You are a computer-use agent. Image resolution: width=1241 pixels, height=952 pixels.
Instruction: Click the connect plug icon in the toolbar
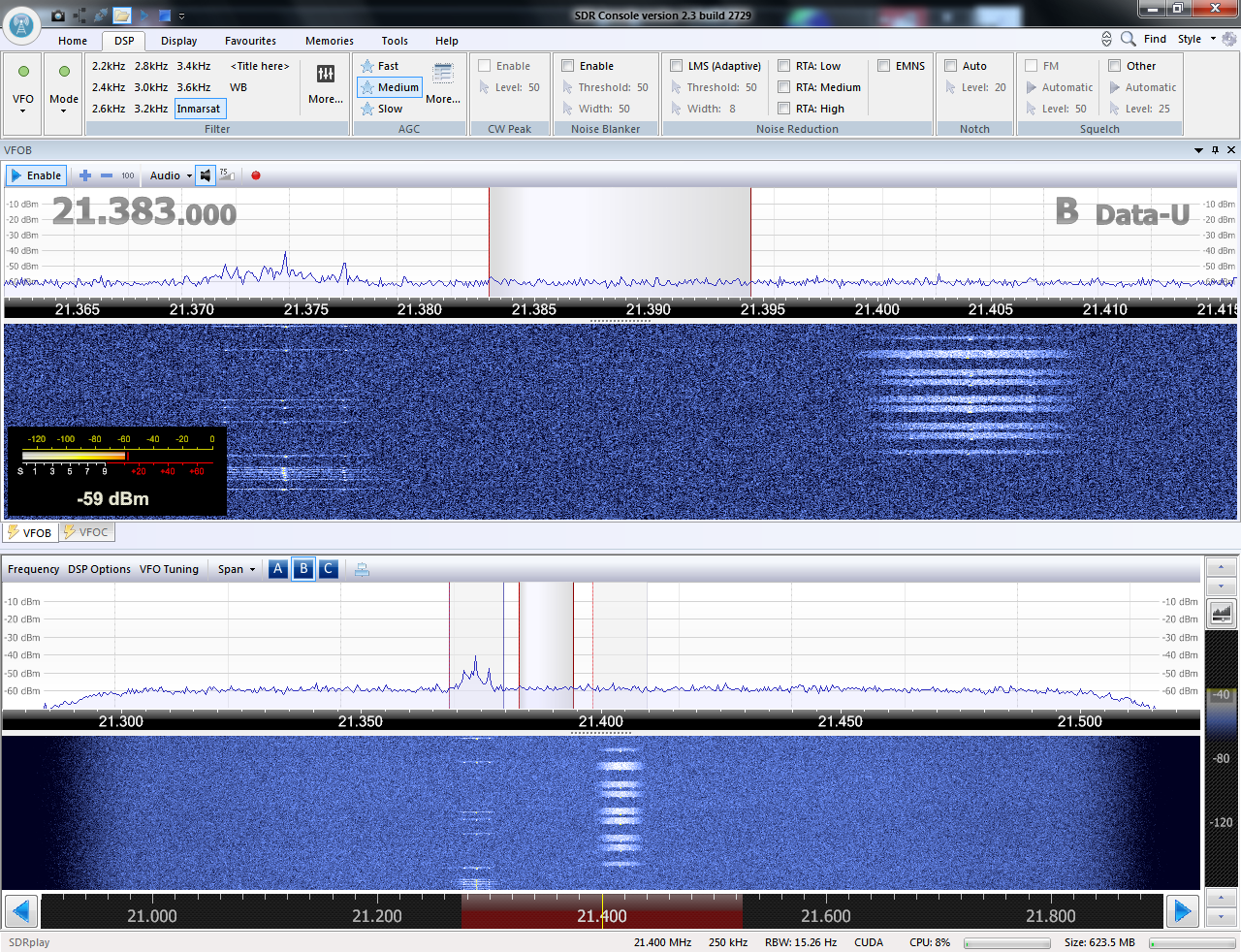click(x=100, y=16)
